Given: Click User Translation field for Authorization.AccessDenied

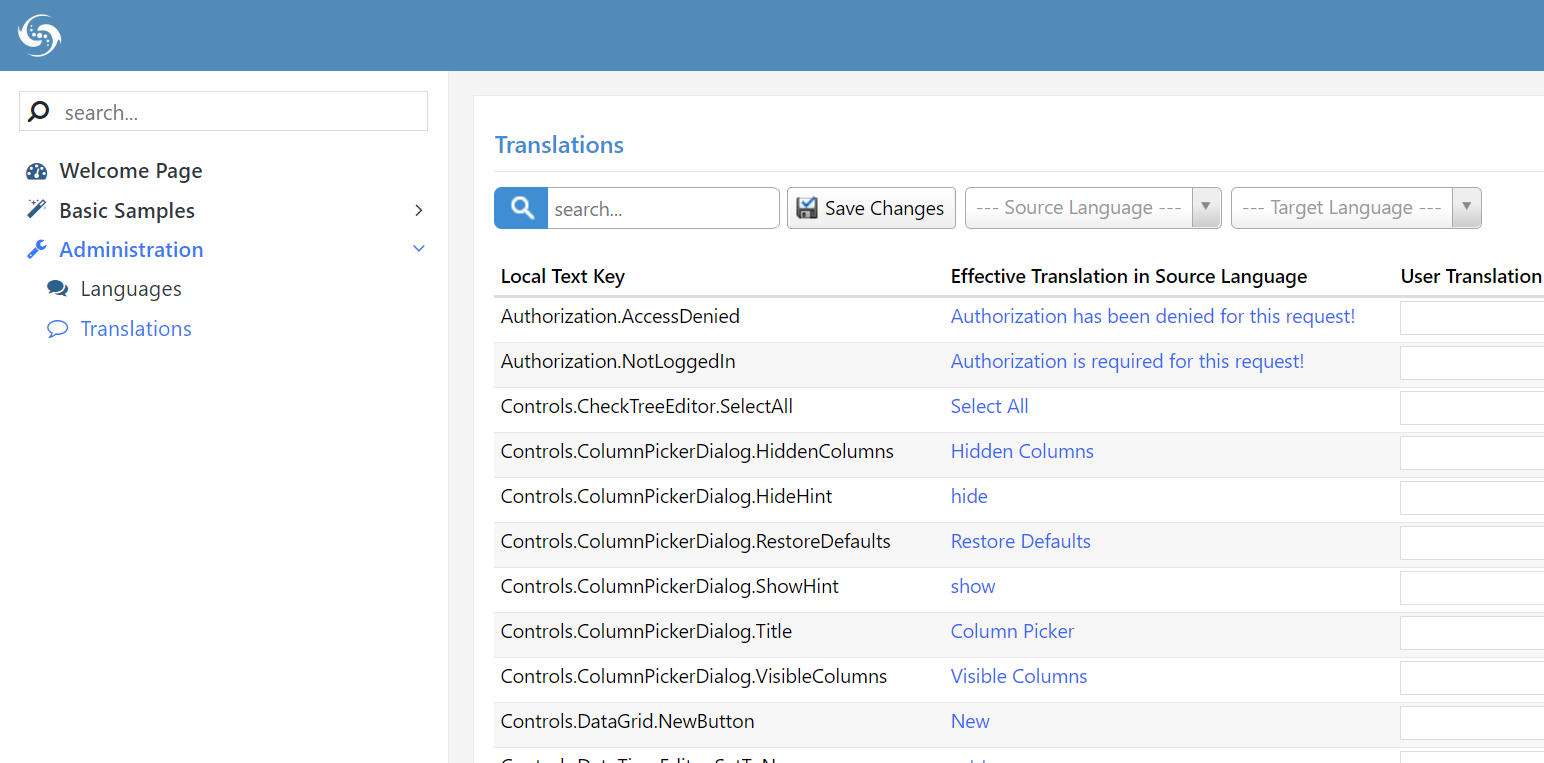Looking at the screenshot, I should pyautogui.click(x=1472, y=318).
